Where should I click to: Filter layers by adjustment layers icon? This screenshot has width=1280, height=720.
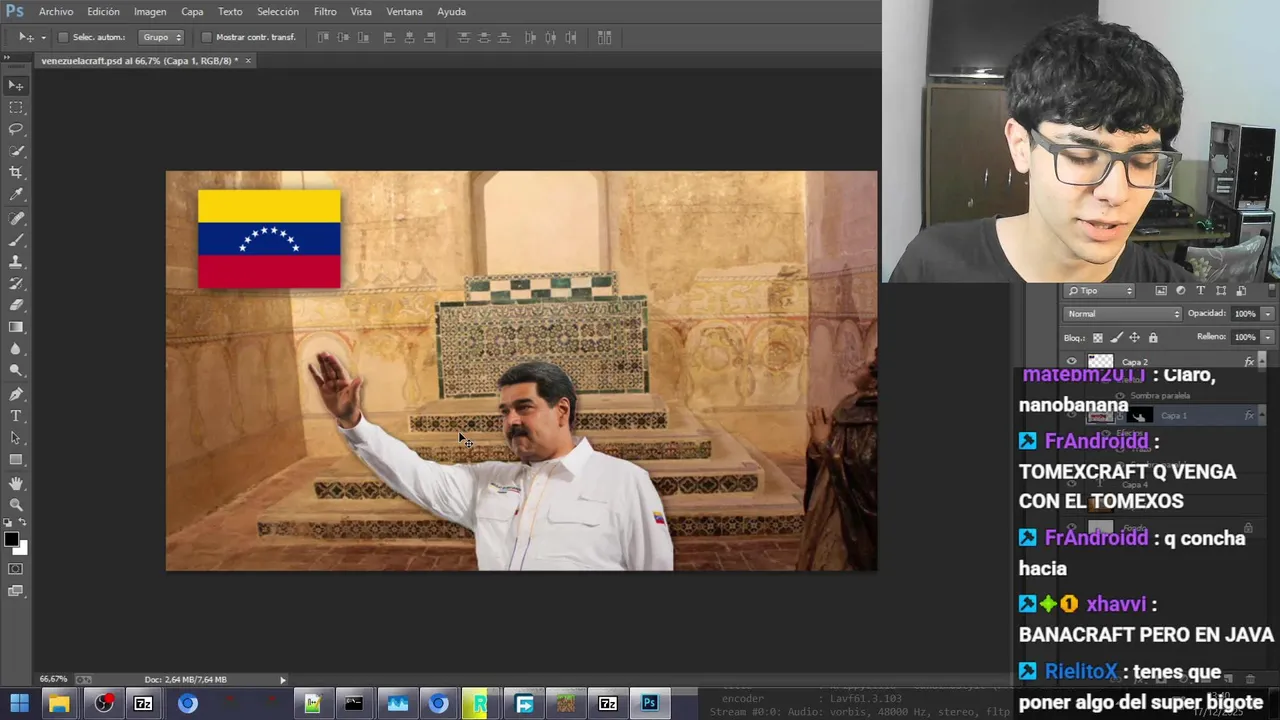[x=1181, y=291]
